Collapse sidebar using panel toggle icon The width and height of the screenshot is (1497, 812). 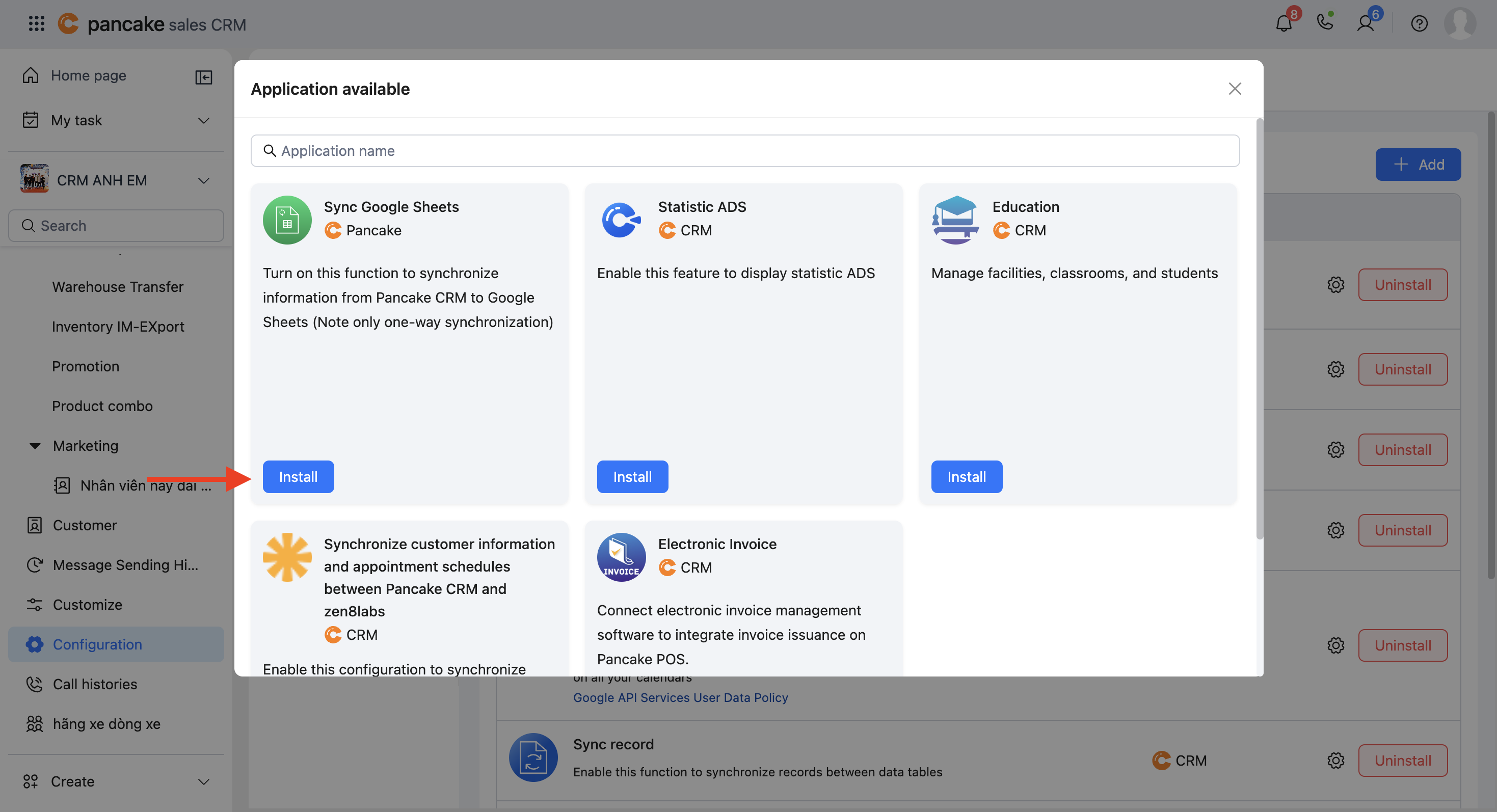click(203, 77)
